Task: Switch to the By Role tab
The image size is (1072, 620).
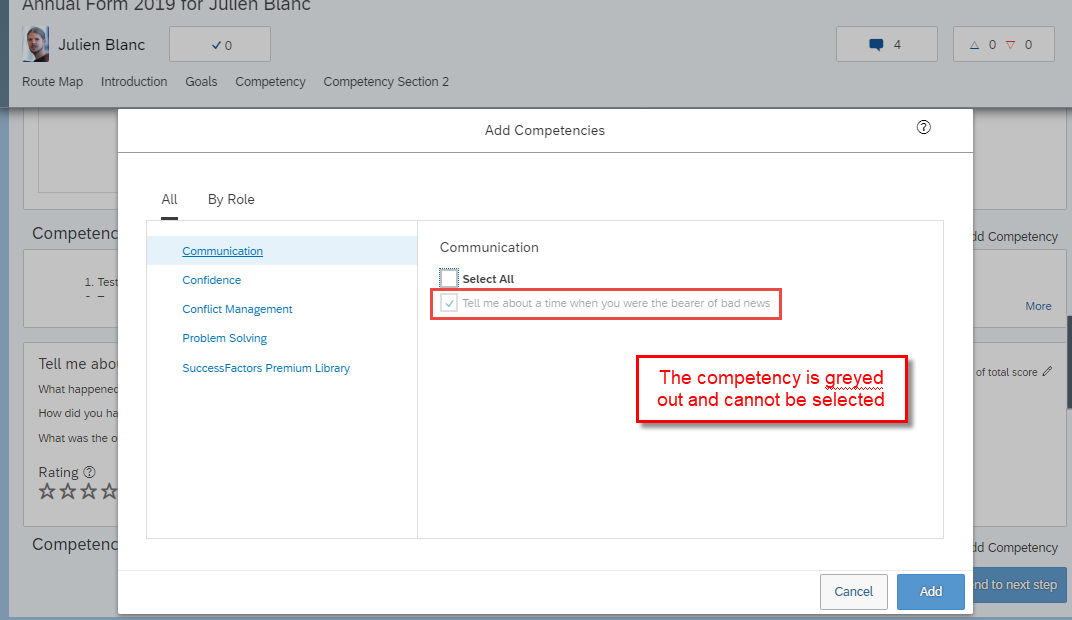Action: pyautogui.click(x=231, y=200)
